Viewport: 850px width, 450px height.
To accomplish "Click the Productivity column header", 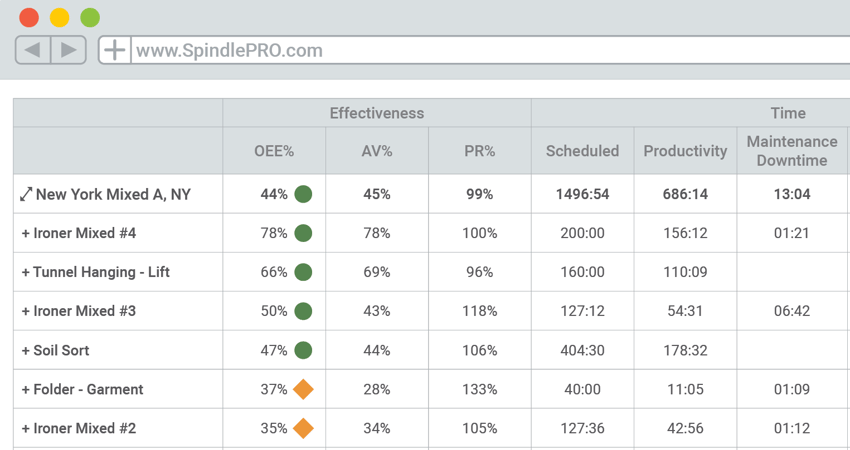I will (685, 151).
